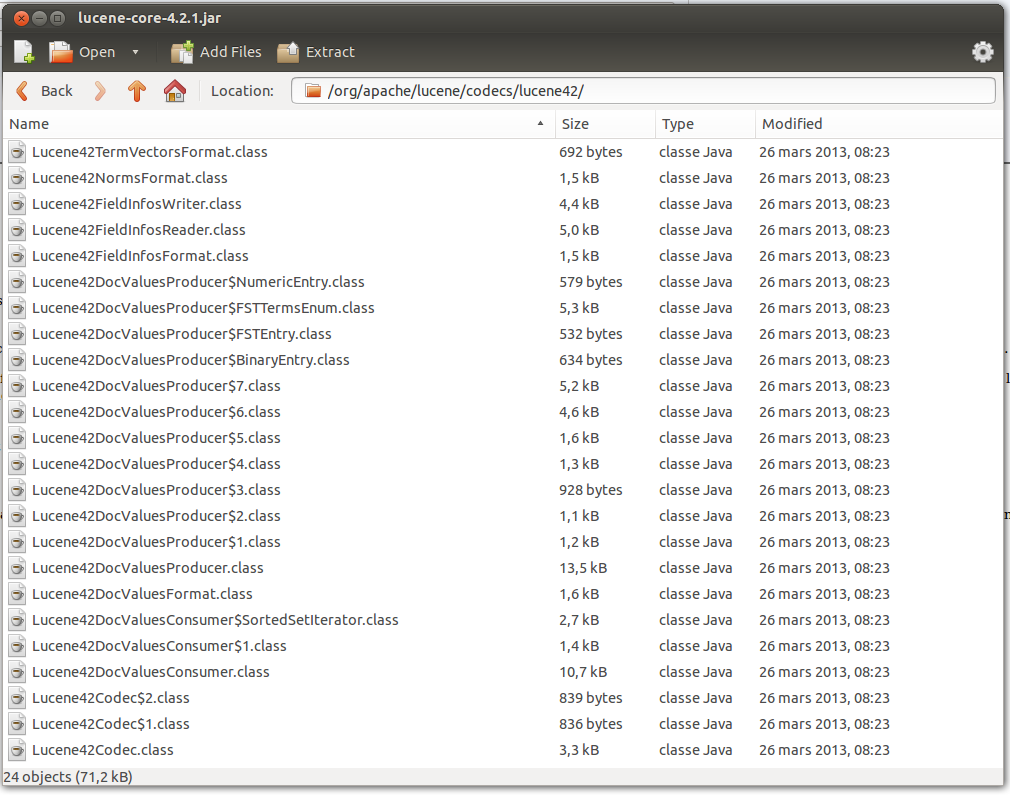
Task: Select Lucene42Codec$1.class file
Action: [x=502, y=724]
